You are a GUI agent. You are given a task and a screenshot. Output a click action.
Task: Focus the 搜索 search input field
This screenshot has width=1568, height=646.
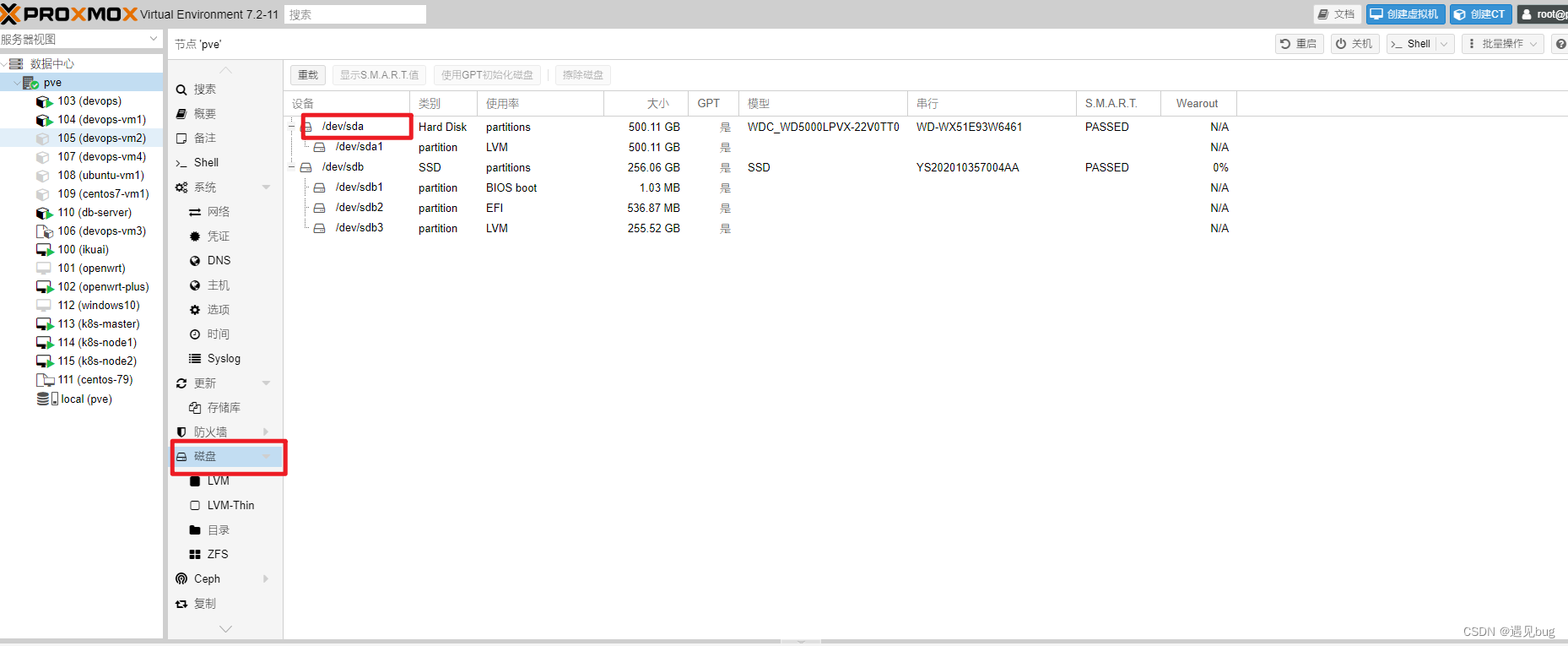pos(355,14)
